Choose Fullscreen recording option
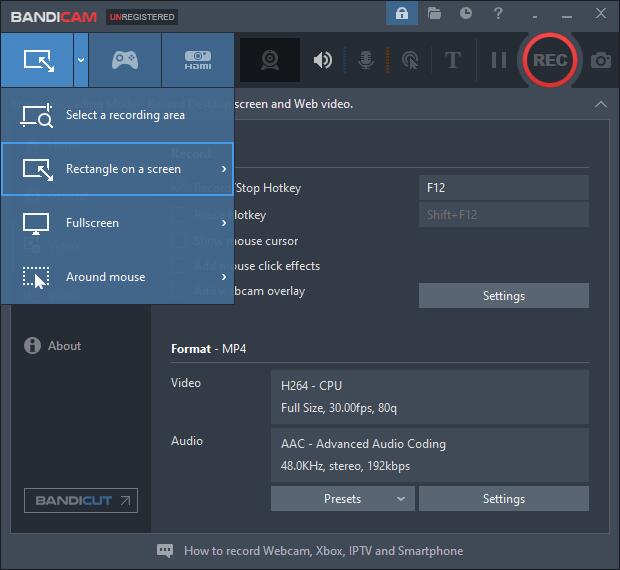The width and height of the screenshot is (620, 570). [117, 223]
